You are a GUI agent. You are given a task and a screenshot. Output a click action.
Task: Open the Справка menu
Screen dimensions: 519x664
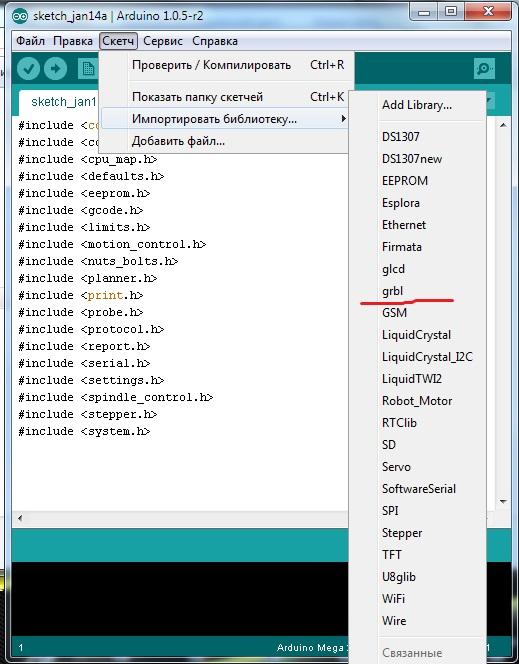(215, 41)
